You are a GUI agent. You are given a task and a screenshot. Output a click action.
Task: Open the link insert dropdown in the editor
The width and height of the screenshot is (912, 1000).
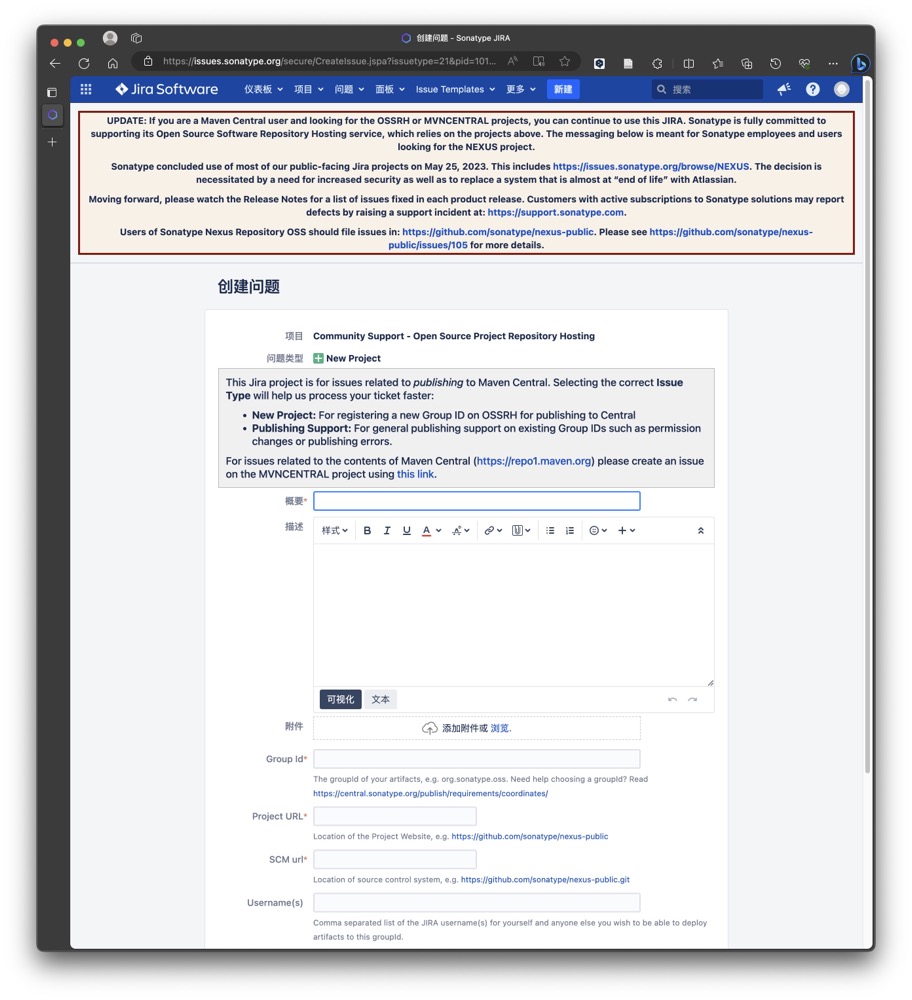[492, 531]
